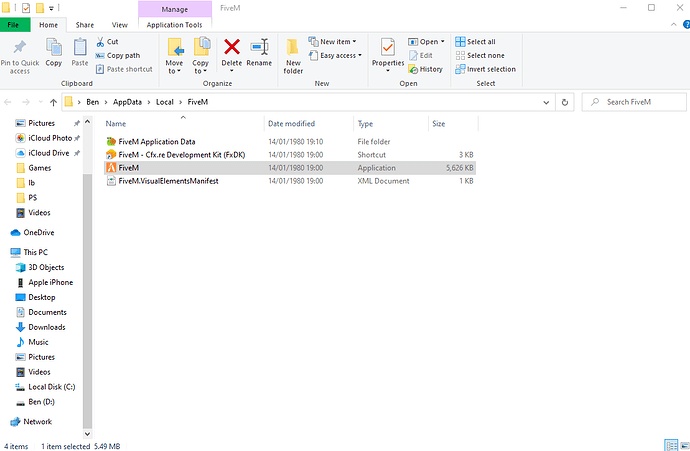Image resolution: width=690 pixels, height=451 pixels.
Task: Click Select none
Action: [x=480, y=55]
